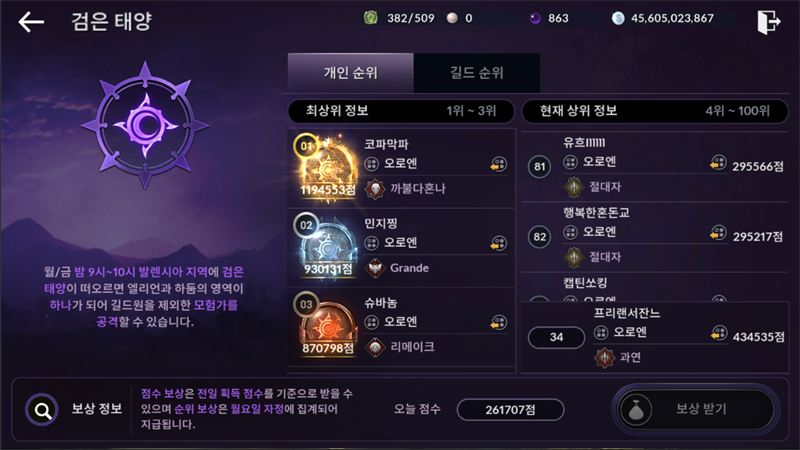Open 코파막파 character profile icon
Image resolution: width=800 pixels, height=450 pixels.
point(498,164)
